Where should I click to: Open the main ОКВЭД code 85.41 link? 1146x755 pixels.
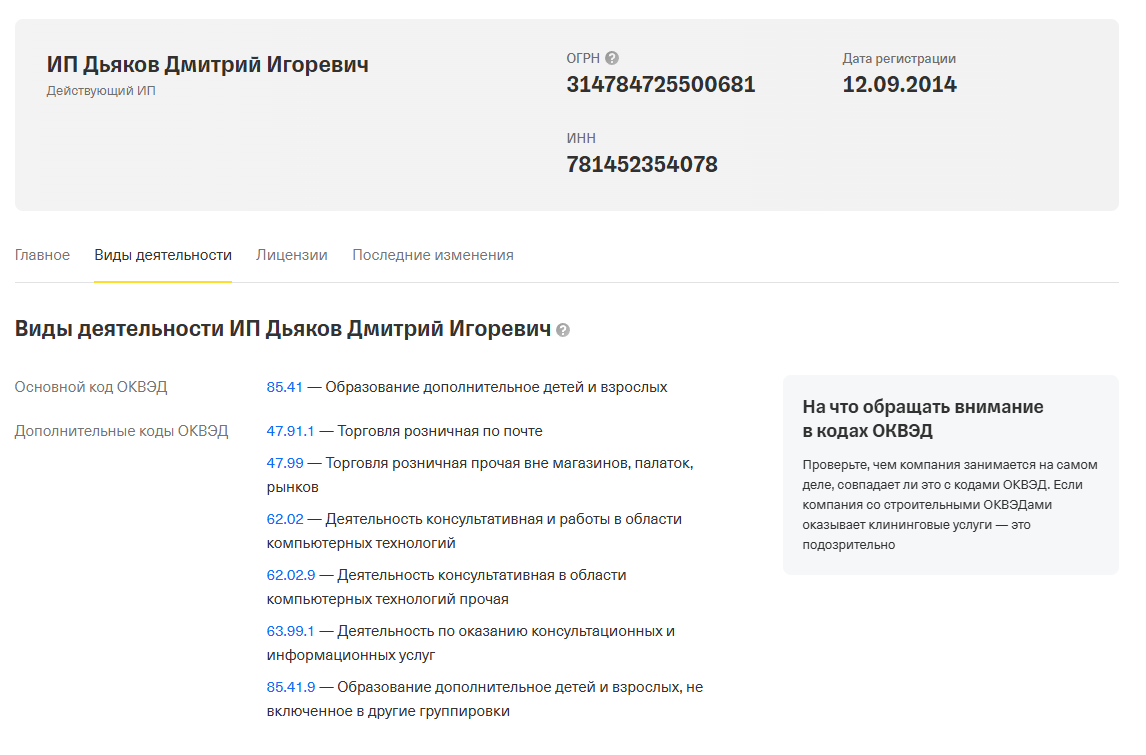(x=284, y=387)
